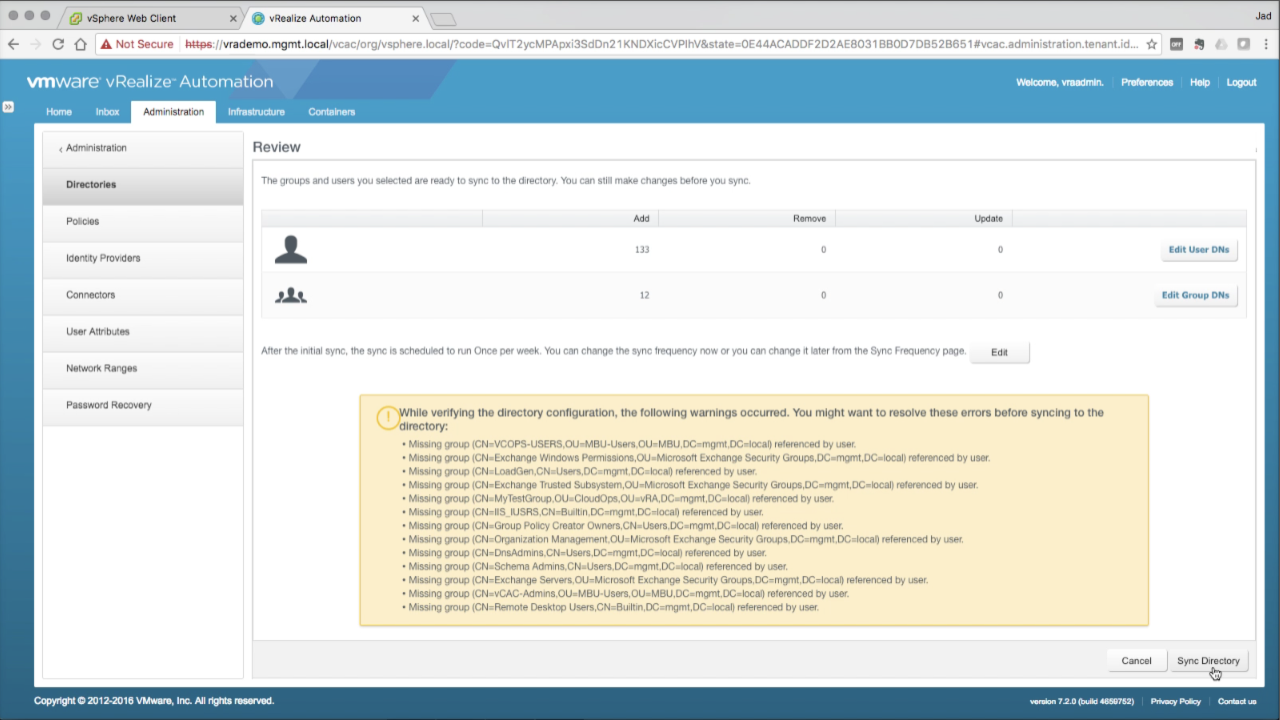Reload the current page

(x=58, y=44)
